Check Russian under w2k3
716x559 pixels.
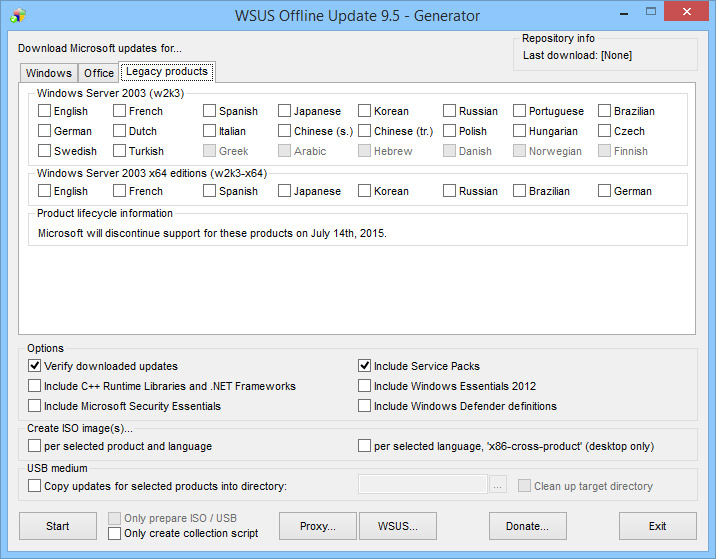pos(449,111)
